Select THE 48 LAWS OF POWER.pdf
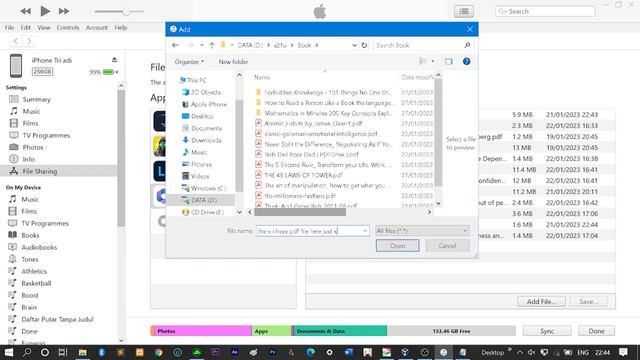The height and width of the screenshot is (360, 640). tap(303, 175)
